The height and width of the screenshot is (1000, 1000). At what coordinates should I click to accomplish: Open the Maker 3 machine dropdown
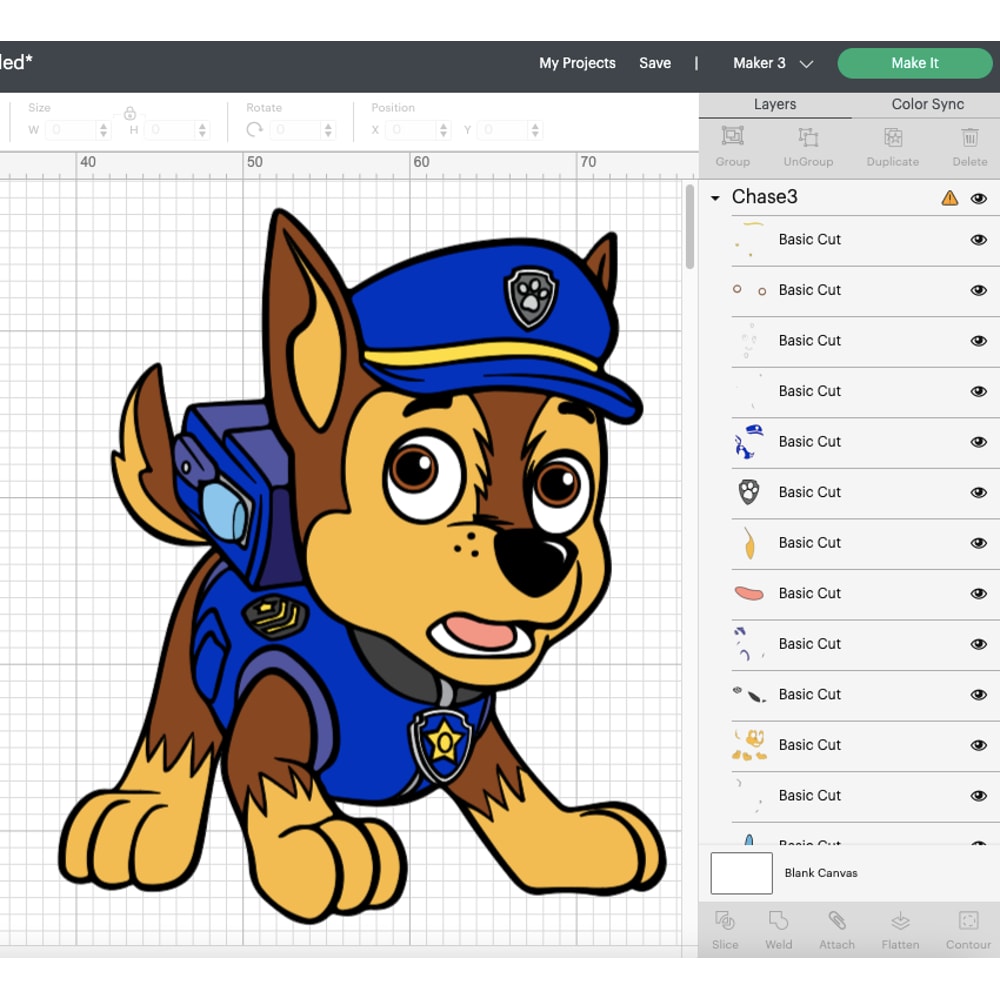pos(770,63)
